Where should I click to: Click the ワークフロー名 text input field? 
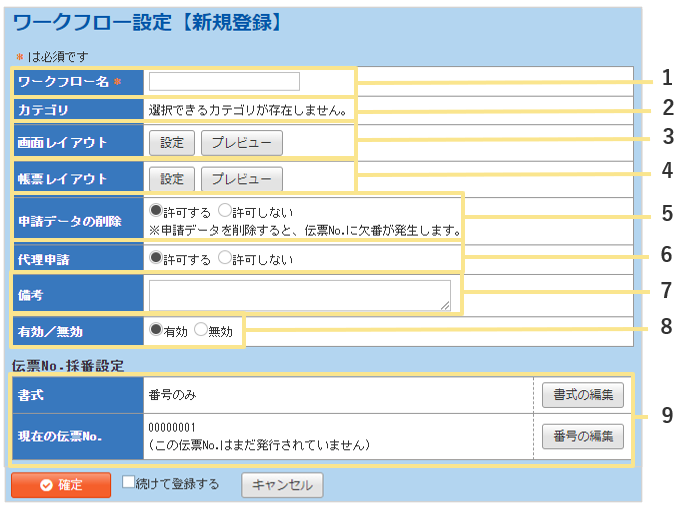click(224, 81)
